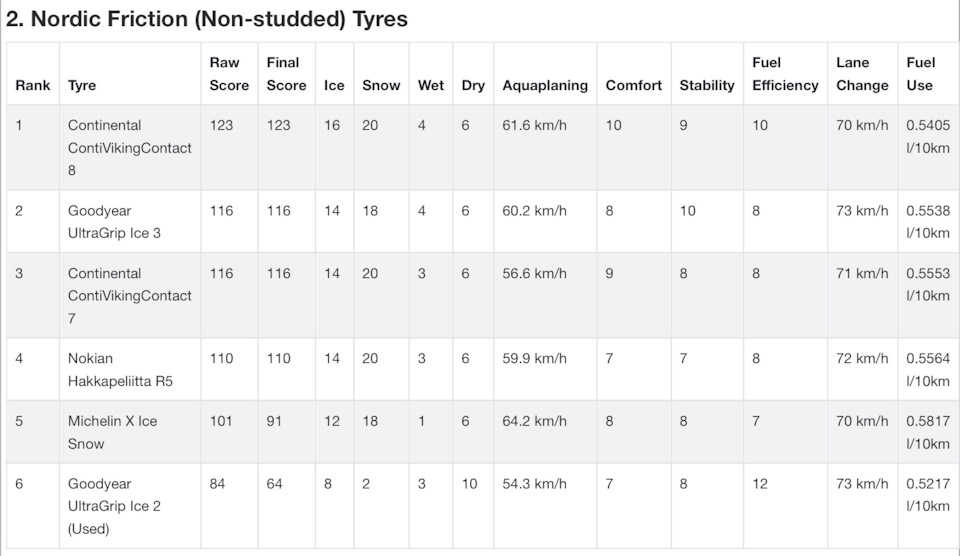Click Michelin X Ice Snow tyre name
Image resolution: width=960 pixels, height=556 pixels.
click(x=112, y=432)
